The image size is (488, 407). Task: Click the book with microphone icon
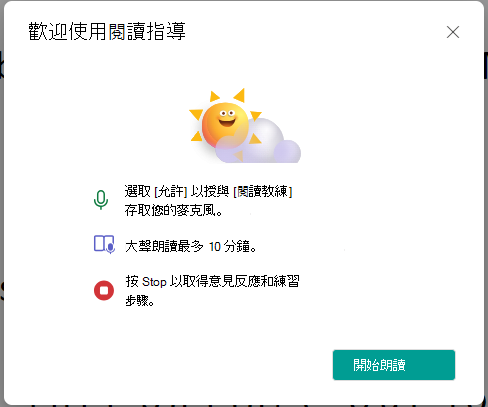click(104, 244)
